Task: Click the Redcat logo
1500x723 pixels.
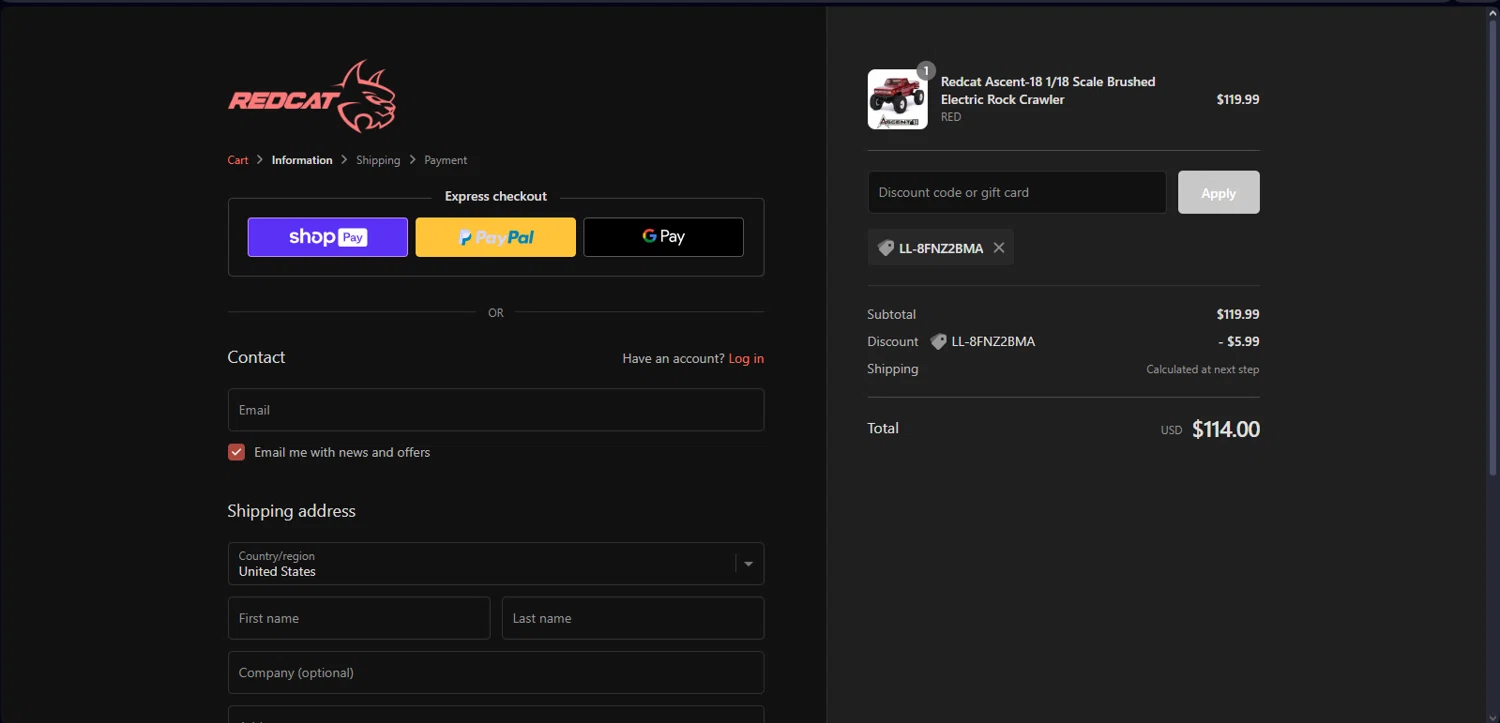Action: tap(312, 97)
